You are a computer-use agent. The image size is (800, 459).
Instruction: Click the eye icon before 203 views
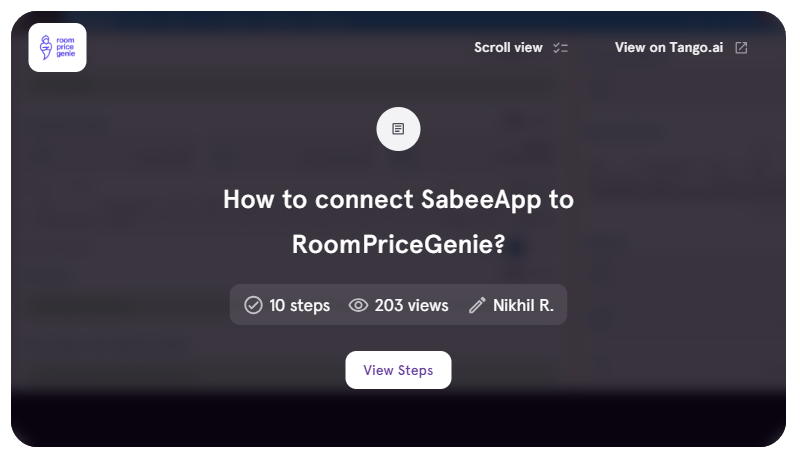(x=358, y=305)
